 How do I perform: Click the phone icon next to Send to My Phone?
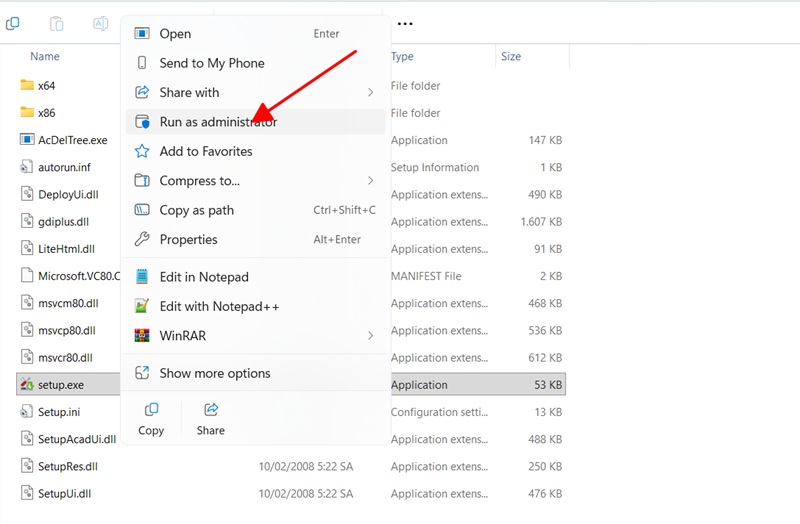(x=142, y=63)
